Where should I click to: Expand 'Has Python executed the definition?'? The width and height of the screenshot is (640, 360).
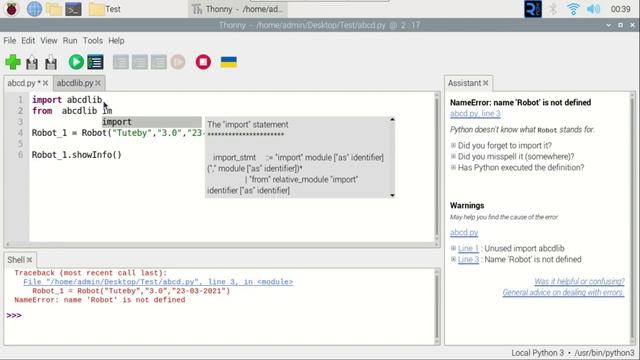tap(453, 167)
